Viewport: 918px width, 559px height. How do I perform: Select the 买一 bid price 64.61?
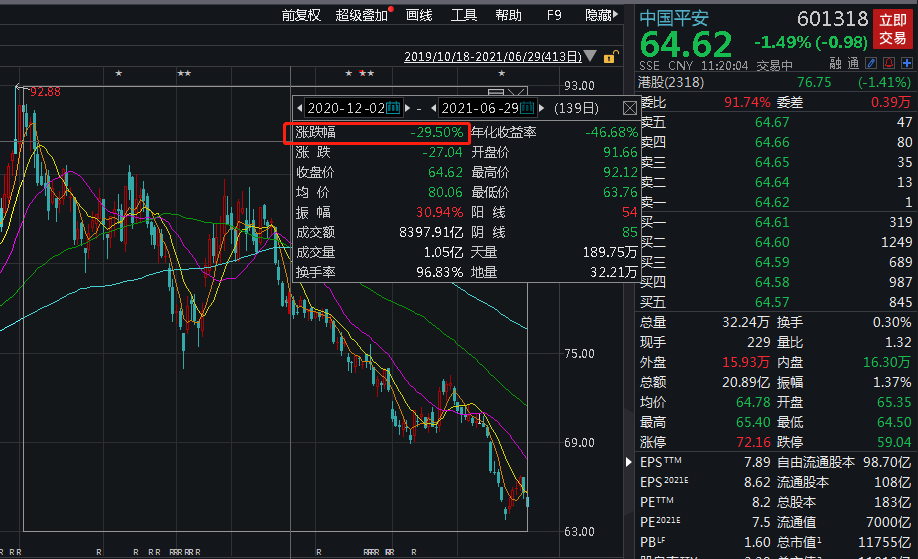(x=772, y=222)
